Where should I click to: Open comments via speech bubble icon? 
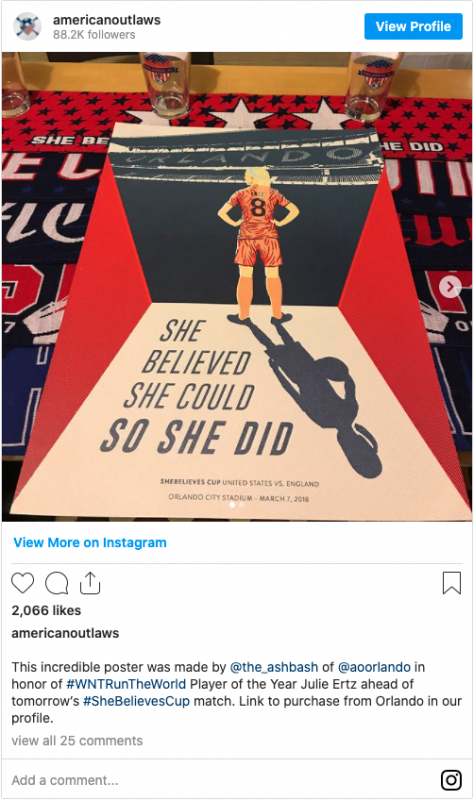tap(57, 583)
